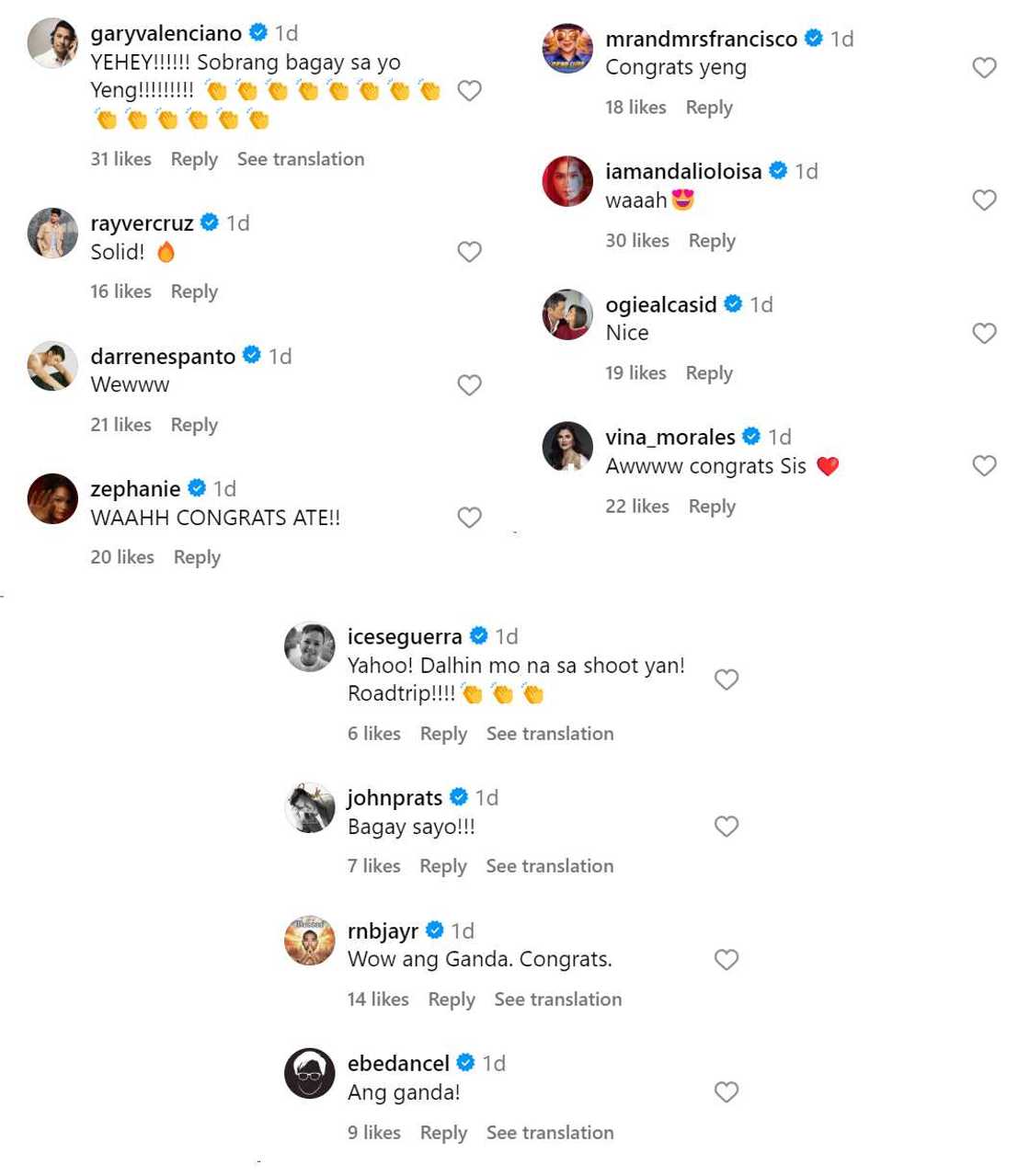
Task: Like garyvalenciano's comment with the heart
Action: coord(469,90)
